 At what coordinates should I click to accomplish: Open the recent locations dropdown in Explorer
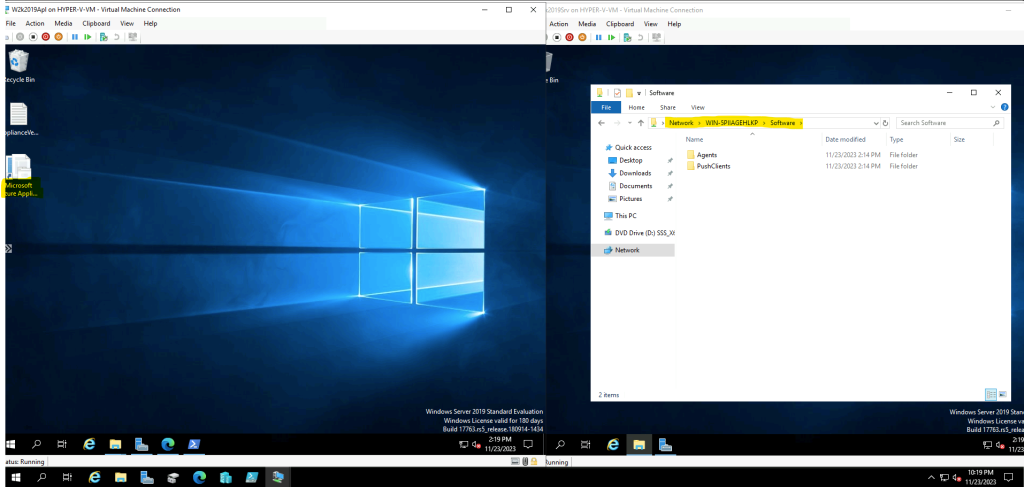coord(630,123)
